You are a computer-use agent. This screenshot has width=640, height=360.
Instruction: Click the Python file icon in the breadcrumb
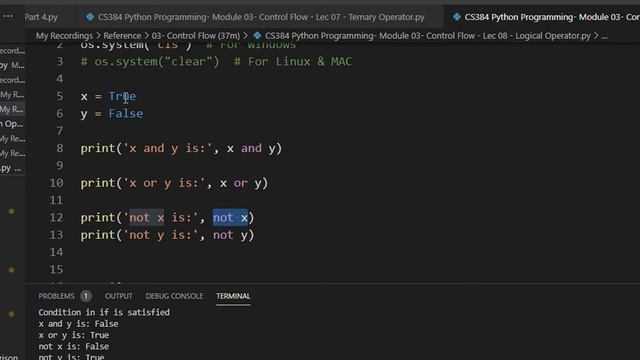(x=257, y=36)
